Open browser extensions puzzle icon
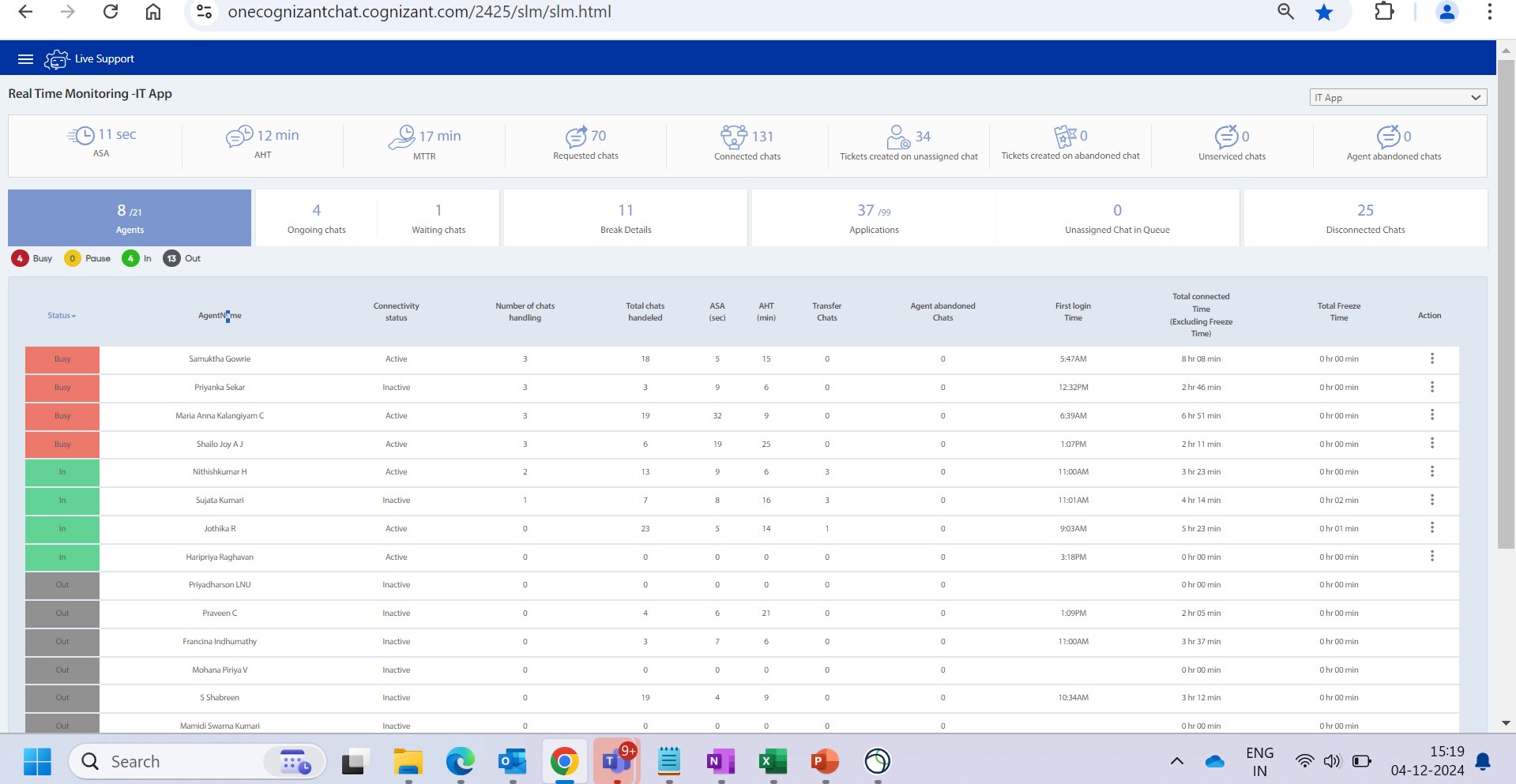The width and height of the screenshot is (1516, 784). click(x=1384, y=12)
